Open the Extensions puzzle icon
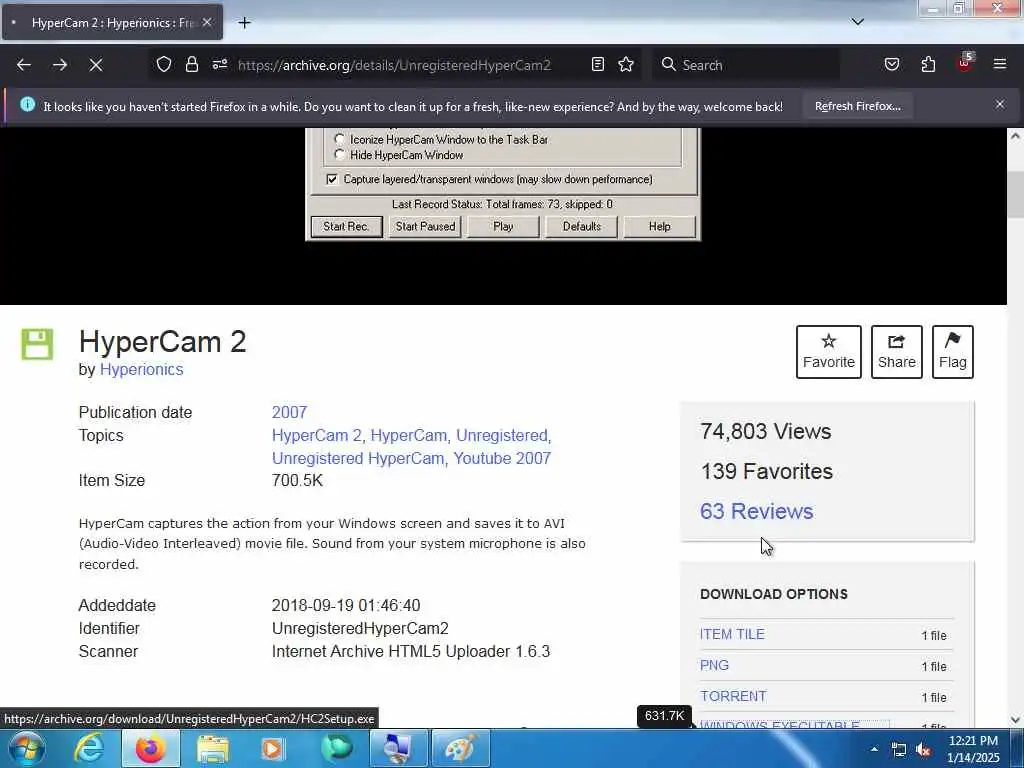 928,65
